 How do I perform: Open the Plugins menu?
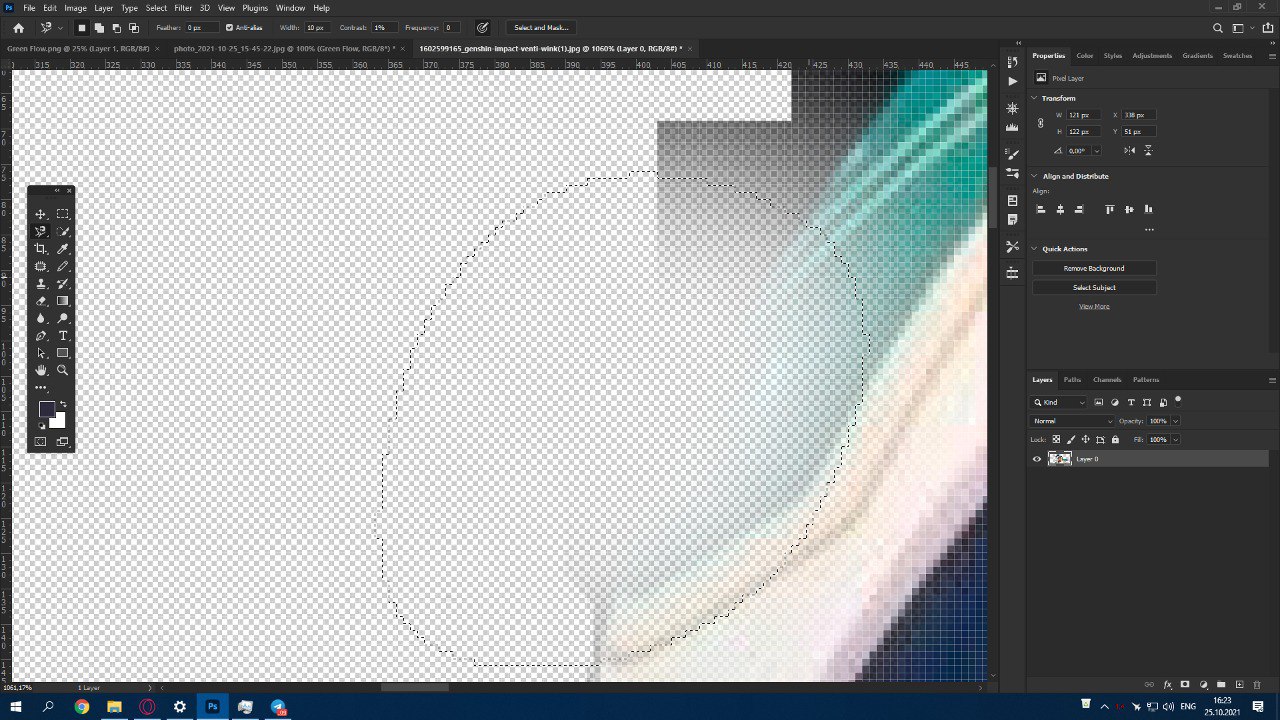[255, 8]
